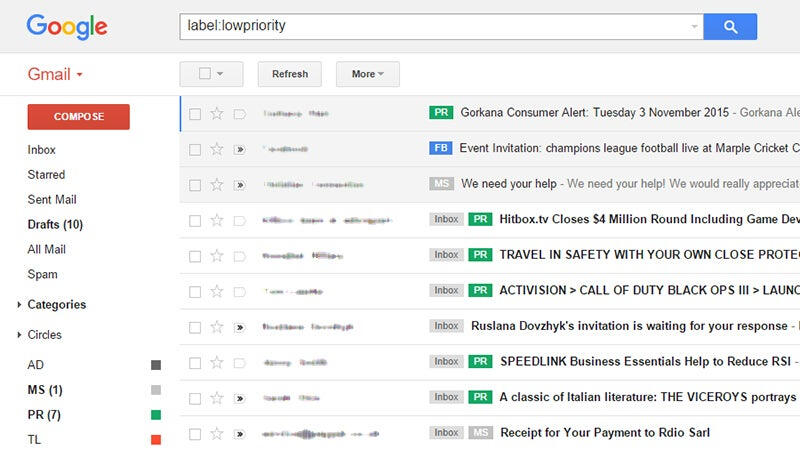Open the All Mail folder
The width and height of the screenshot is (800, 450).
46,249
